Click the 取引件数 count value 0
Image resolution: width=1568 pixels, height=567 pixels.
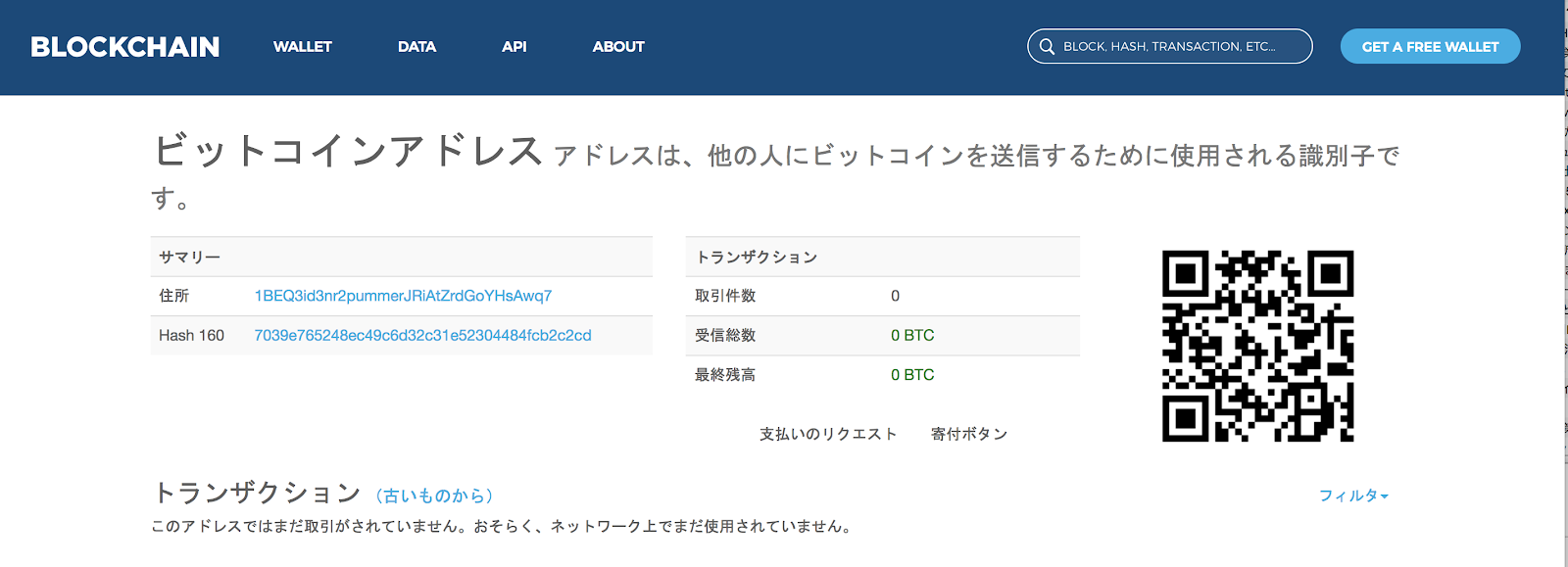pos(895,296)
